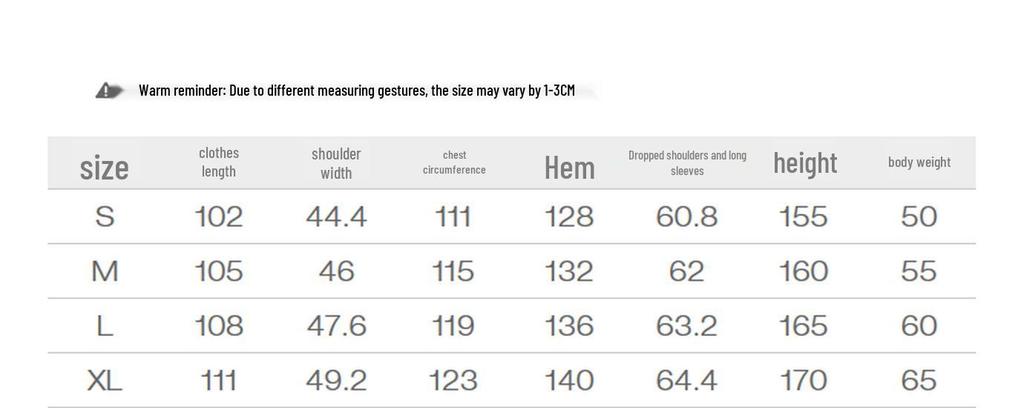Select the S size row label
Image resolution: width=1024 pixels, height=408 pixels.
tap(105, 217)
